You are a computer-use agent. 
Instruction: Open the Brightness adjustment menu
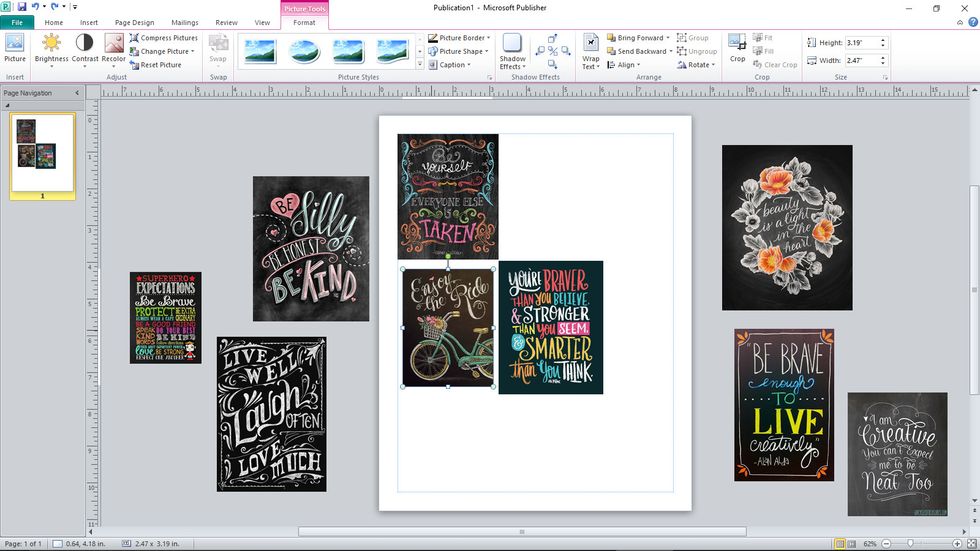coord(51,49)
